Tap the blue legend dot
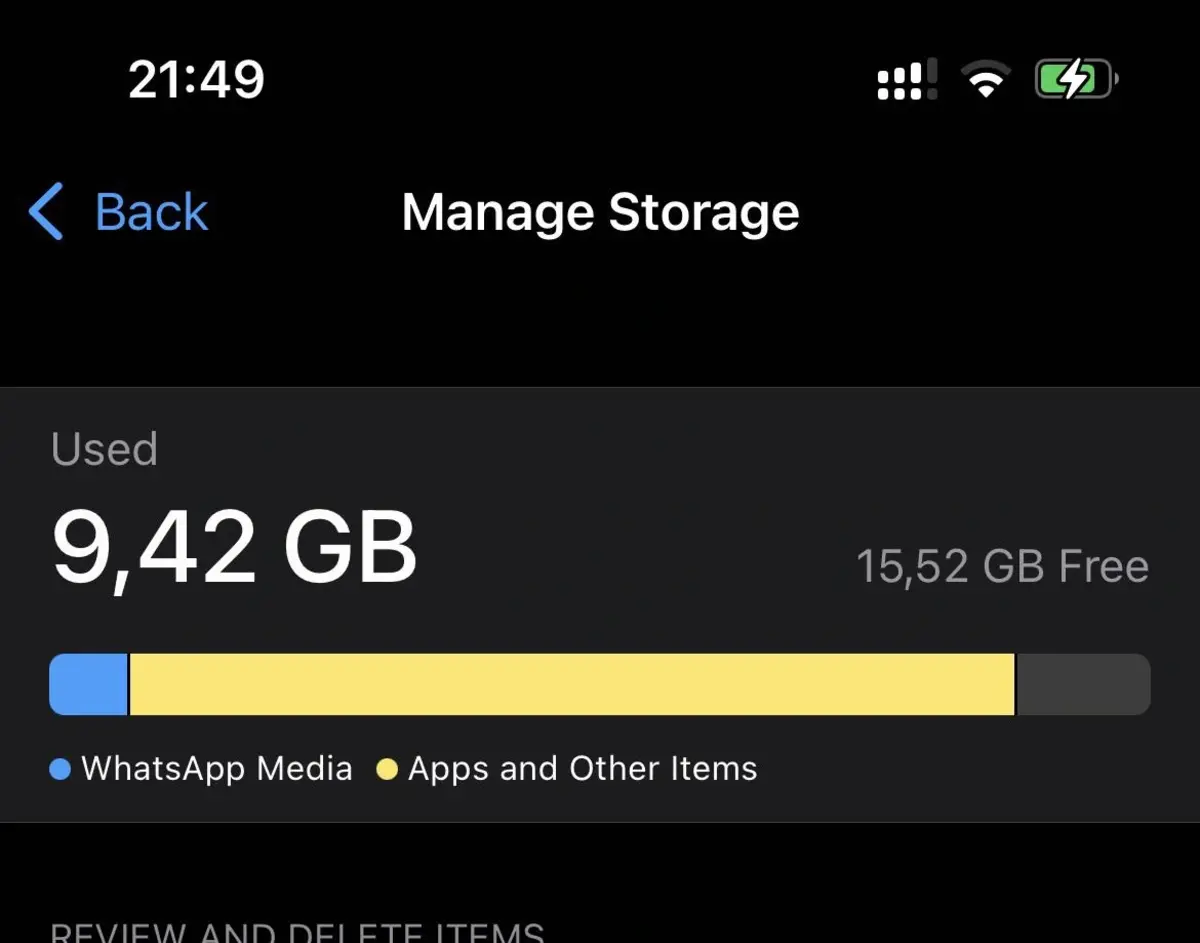 60,769
